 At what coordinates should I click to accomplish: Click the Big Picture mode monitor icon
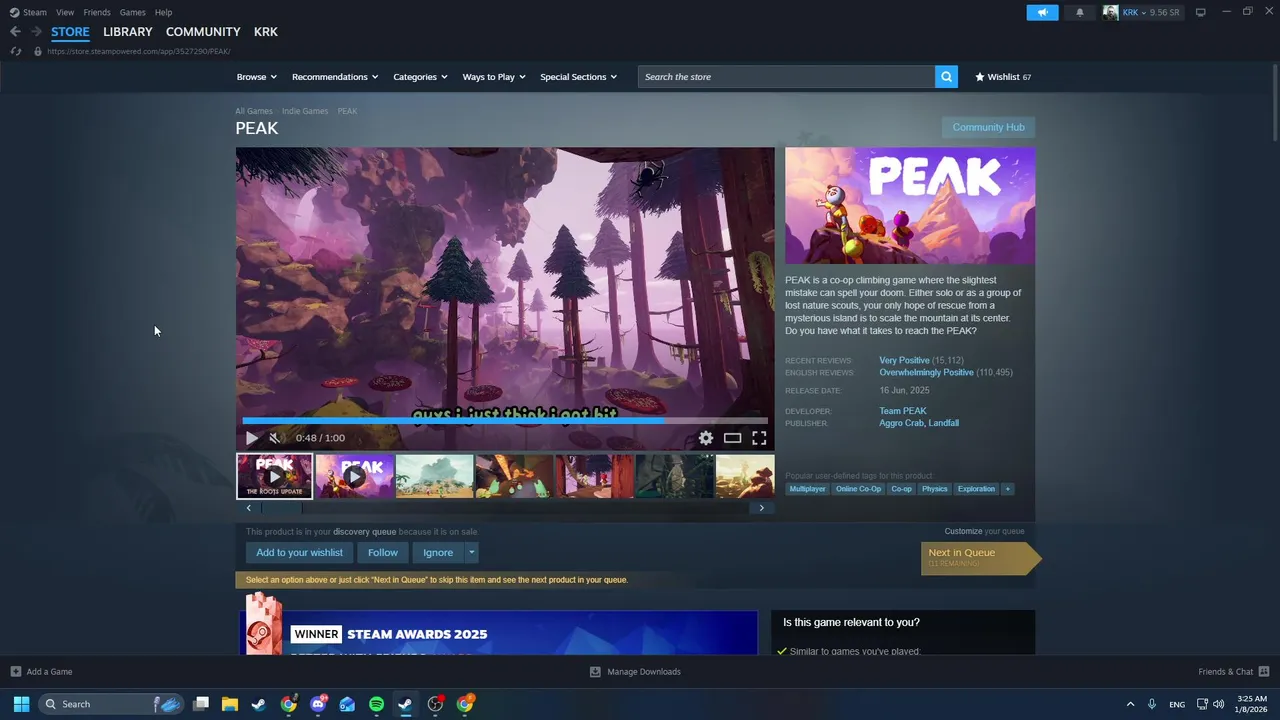pyautogui.click(x=1200, y=12)
